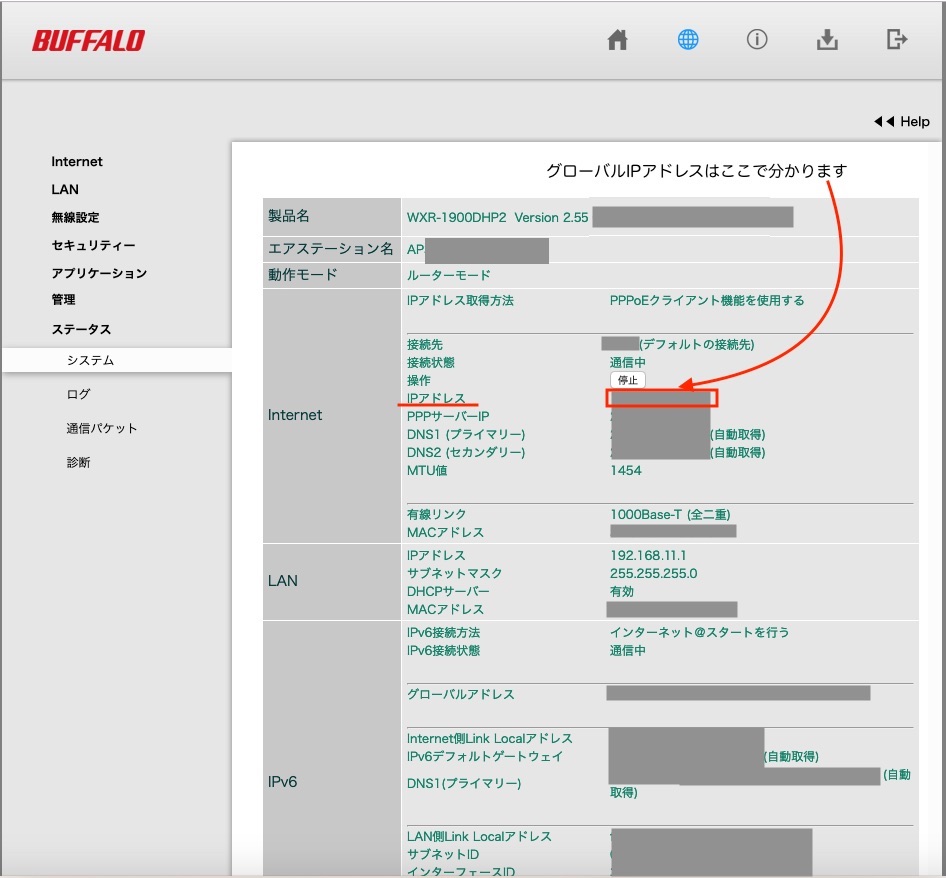The width and height of the screenshot is (946, 878).
Task: Click the firmware download icon
Action: pyautogui.click(x=827, y=40)
